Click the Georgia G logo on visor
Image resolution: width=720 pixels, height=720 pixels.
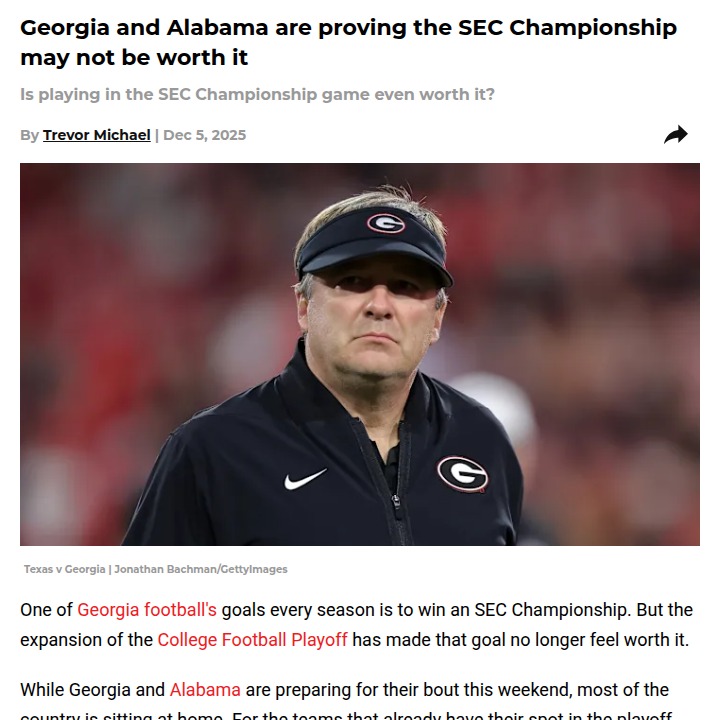(x=386, y=222)
